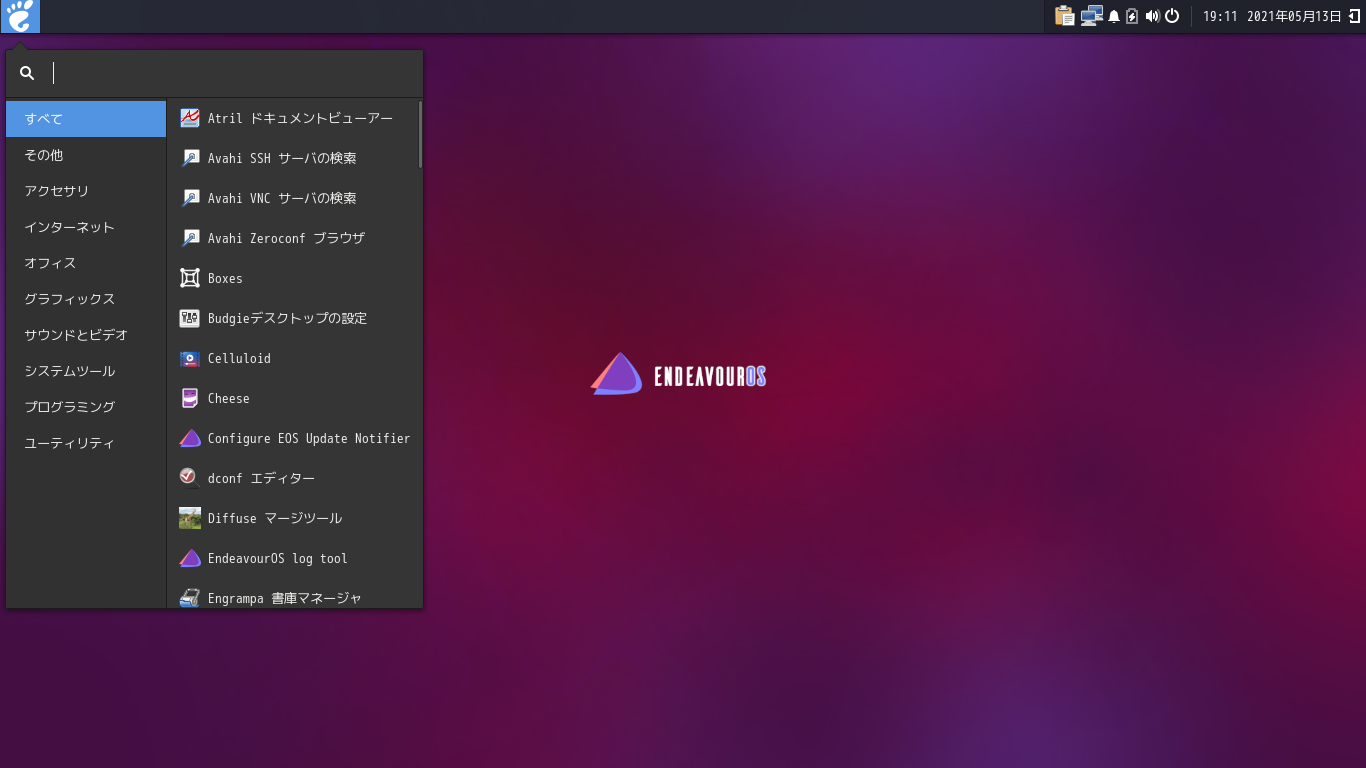The height and width of the screenshot is (768, 1366).
Task: Open the Raven sidebar panel icon
Action: [1354, 16]
